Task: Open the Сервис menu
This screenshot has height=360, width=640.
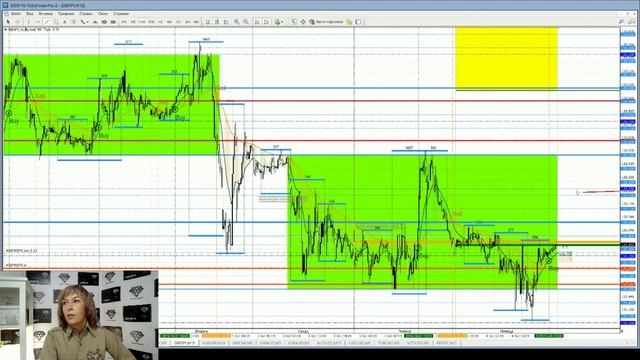Action: [x=86, y=13]
